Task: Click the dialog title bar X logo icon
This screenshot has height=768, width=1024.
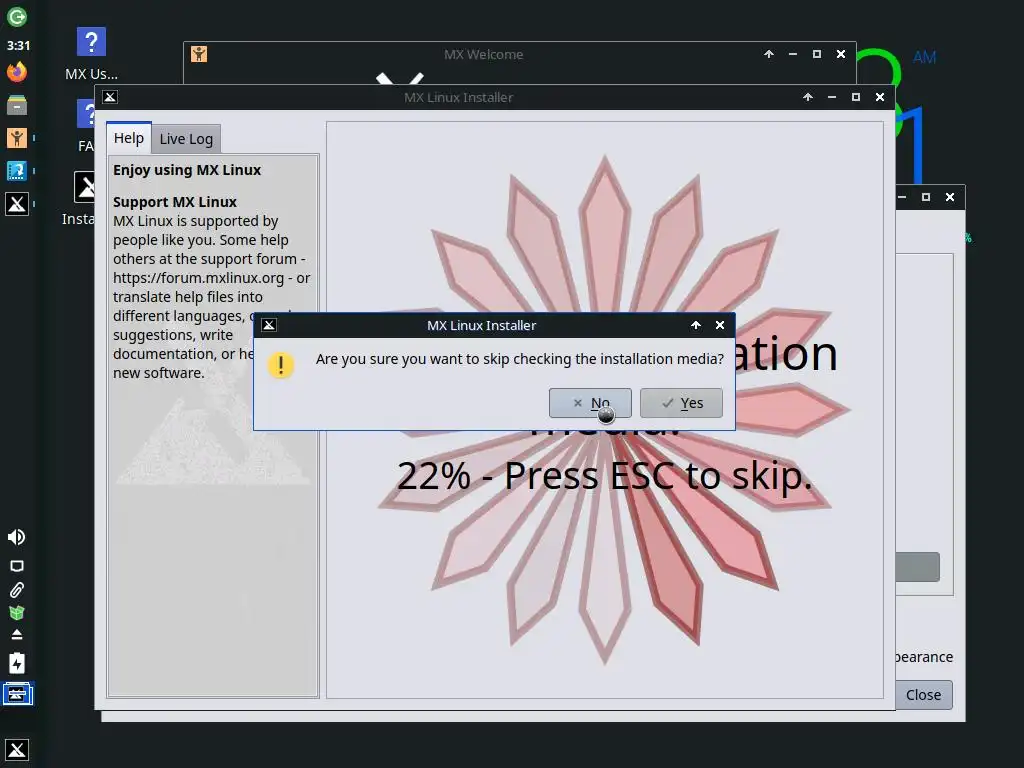Action: click(x=269, y=325)
